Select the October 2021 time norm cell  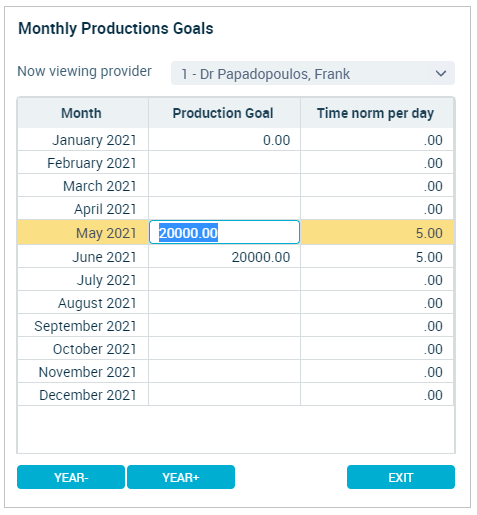(x=377, y=349)
